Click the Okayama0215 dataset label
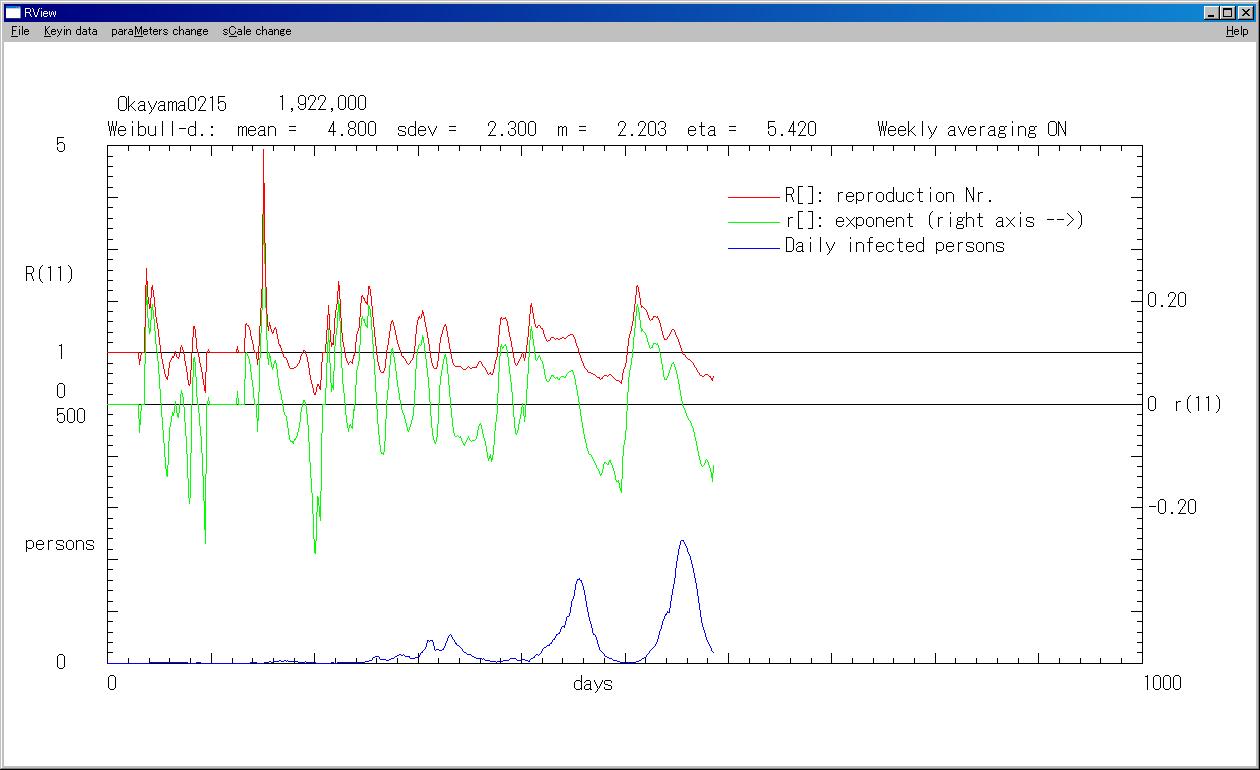Viewport: 1260px width, 770px height. click(x=172, y=104)
